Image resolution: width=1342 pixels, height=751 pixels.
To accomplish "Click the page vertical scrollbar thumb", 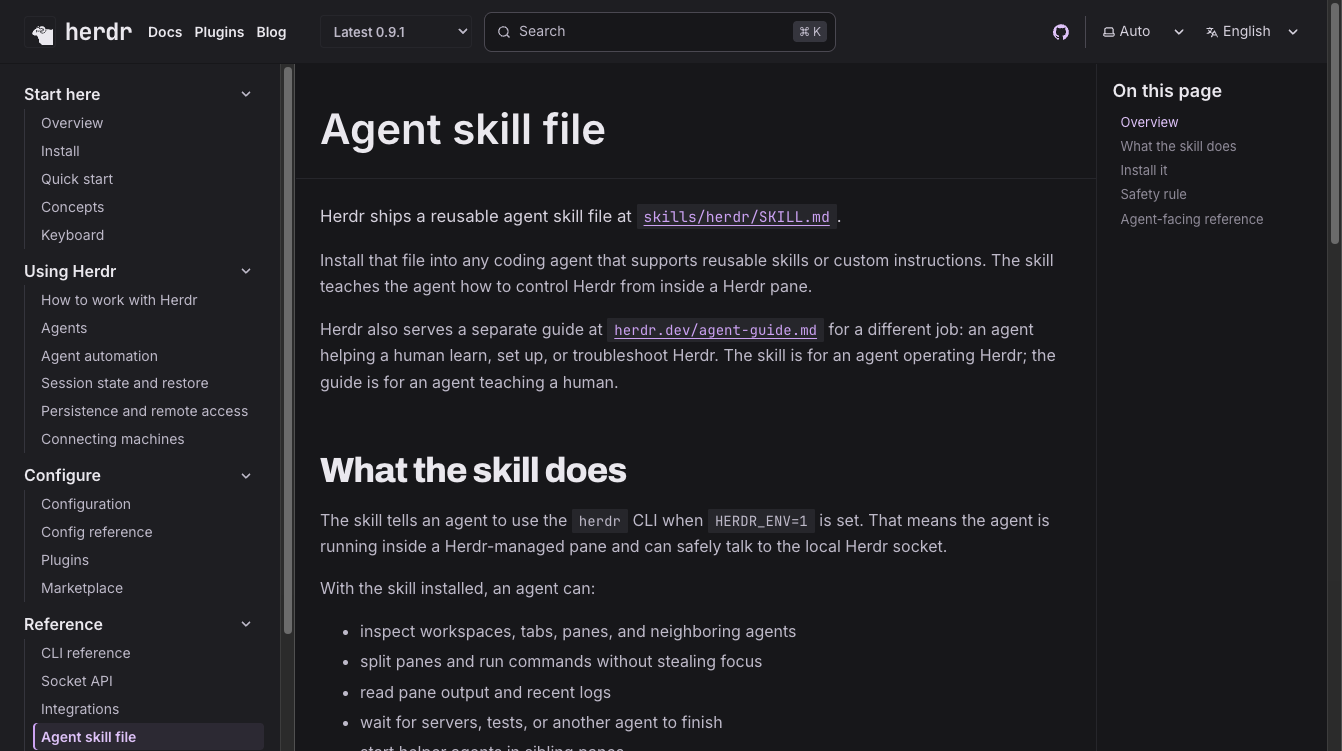I will tap(1335, 123).
